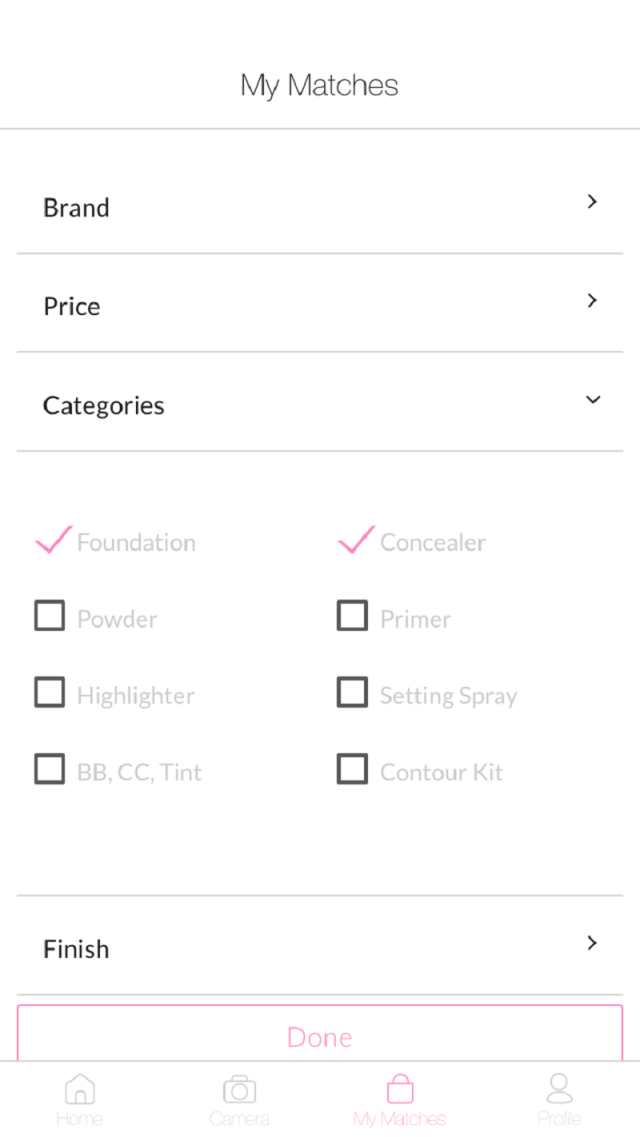
Task: Check the Contour Kit box
Action: coord(352,769)
